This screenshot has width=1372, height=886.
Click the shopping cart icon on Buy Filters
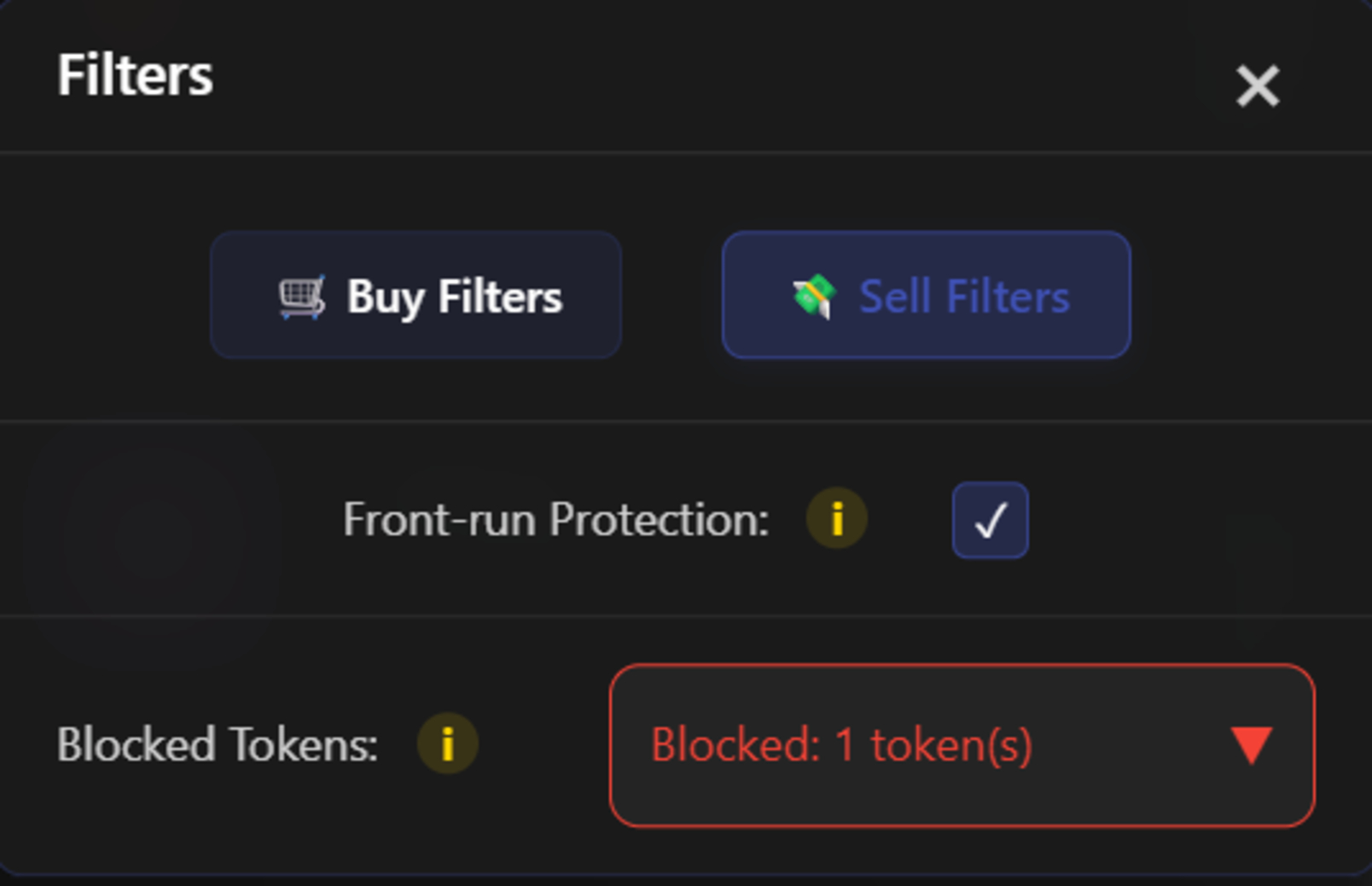coord(300,295)
